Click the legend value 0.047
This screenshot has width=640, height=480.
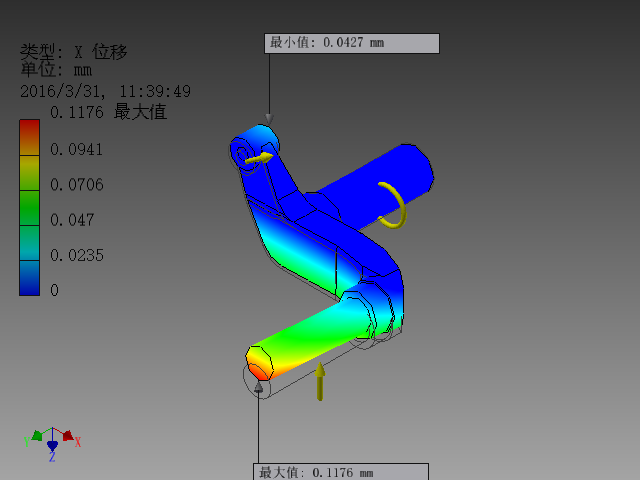pyautogui.click(x=72, y=220)
